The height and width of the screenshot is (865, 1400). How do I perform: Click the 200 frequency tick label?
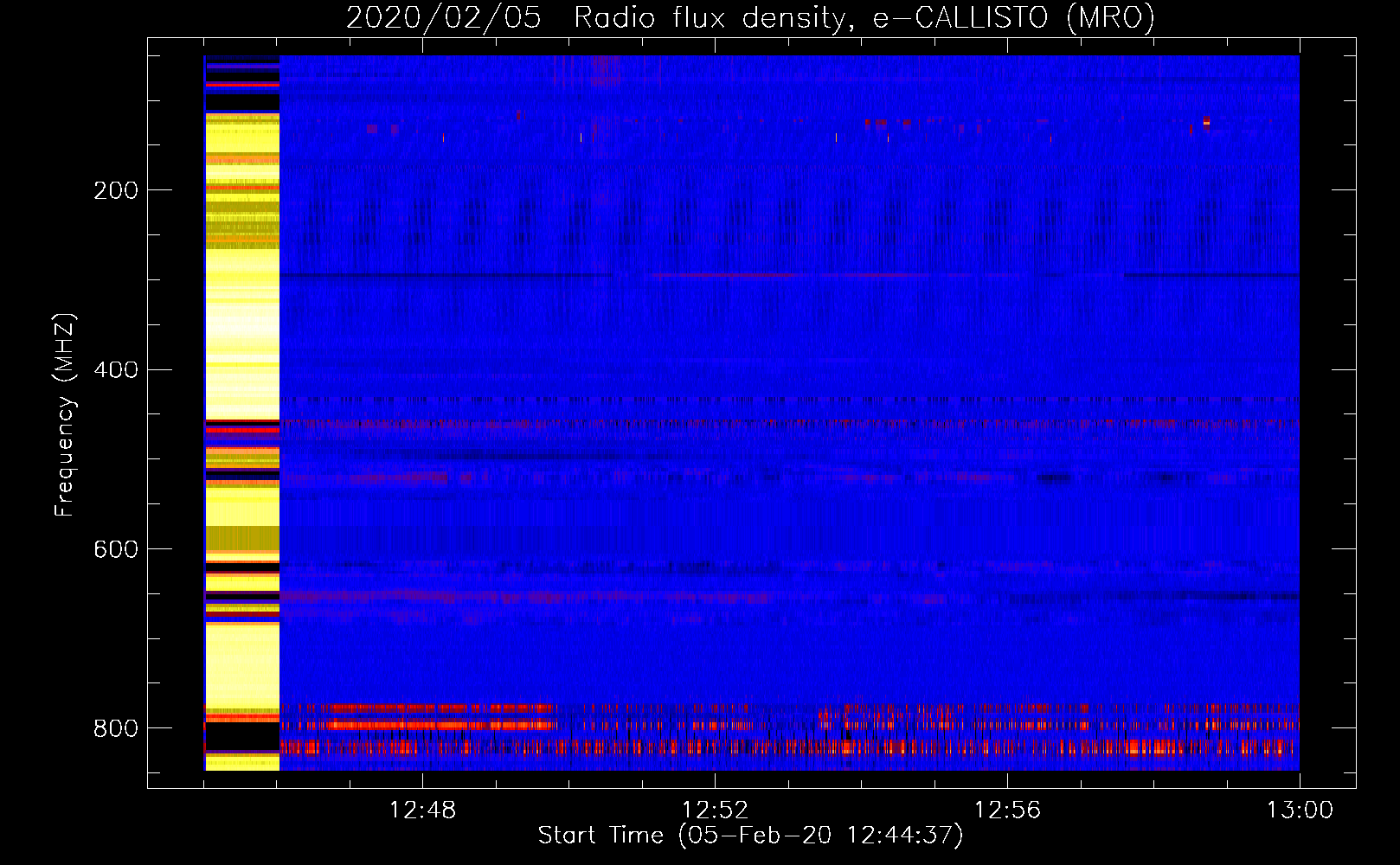115,190
